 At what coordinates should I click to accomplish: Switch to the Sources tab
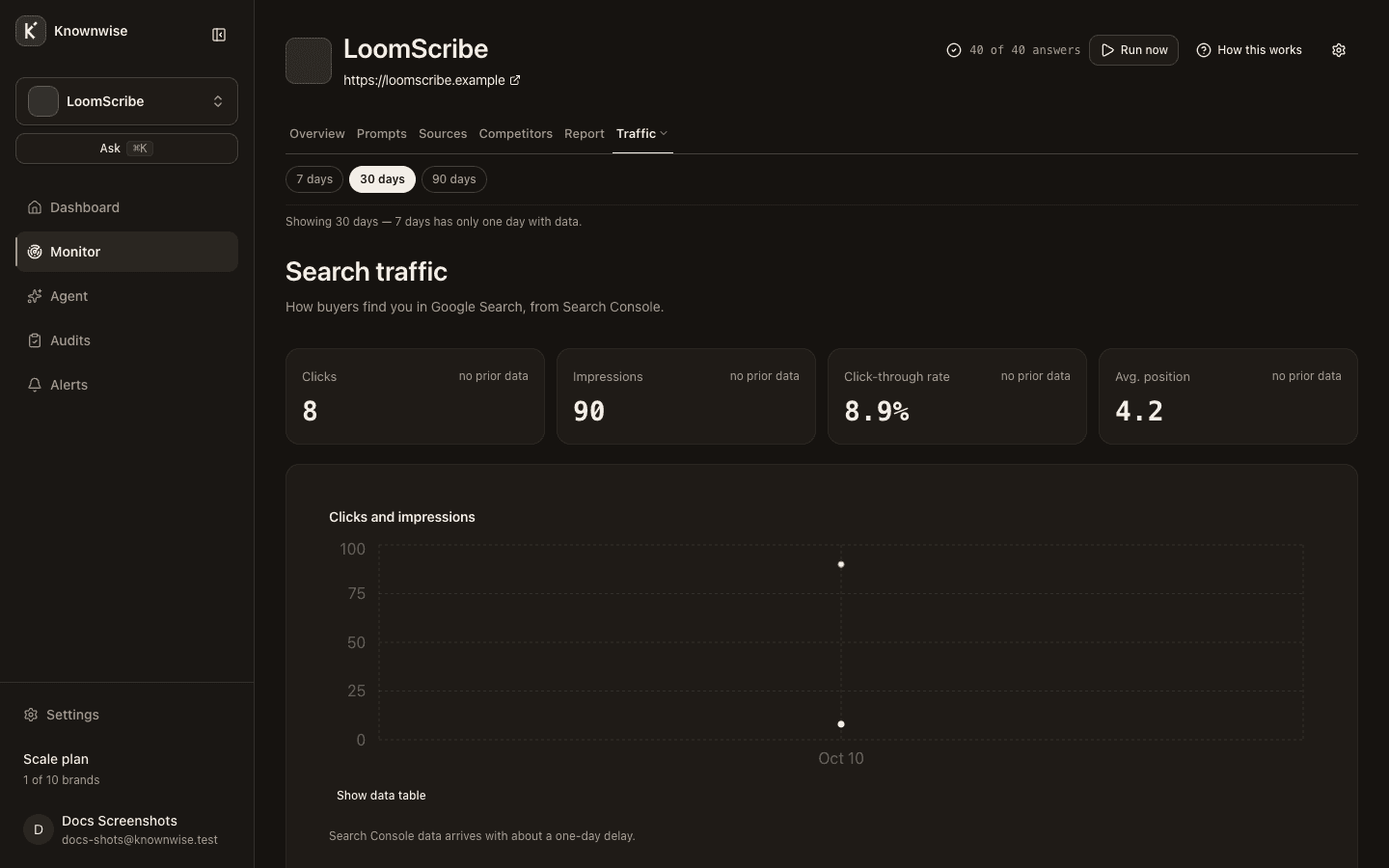pos(443,134)
